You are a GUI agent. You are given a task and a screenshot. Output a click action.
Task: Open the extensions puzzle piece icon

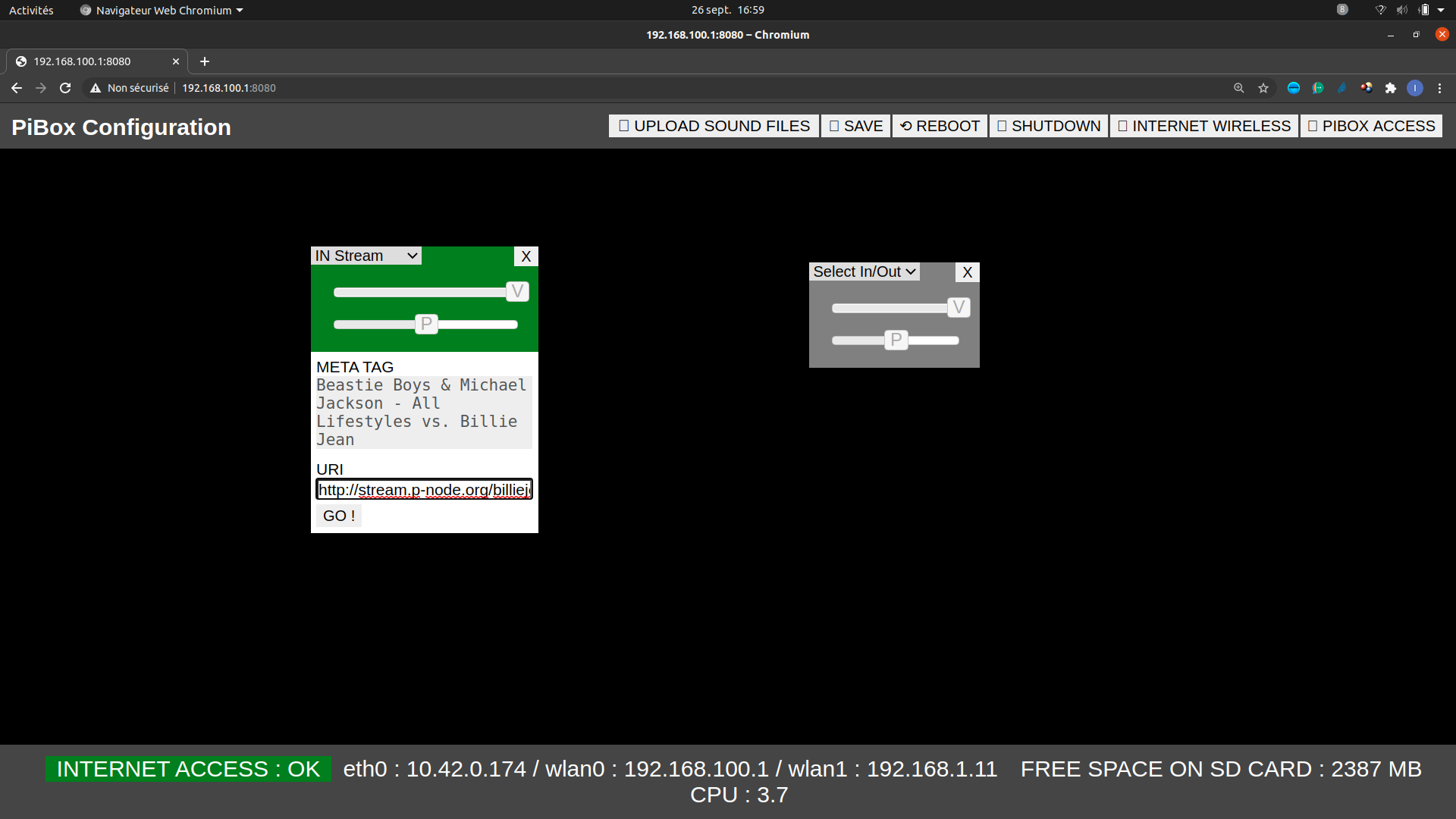tap(1391, 88)
